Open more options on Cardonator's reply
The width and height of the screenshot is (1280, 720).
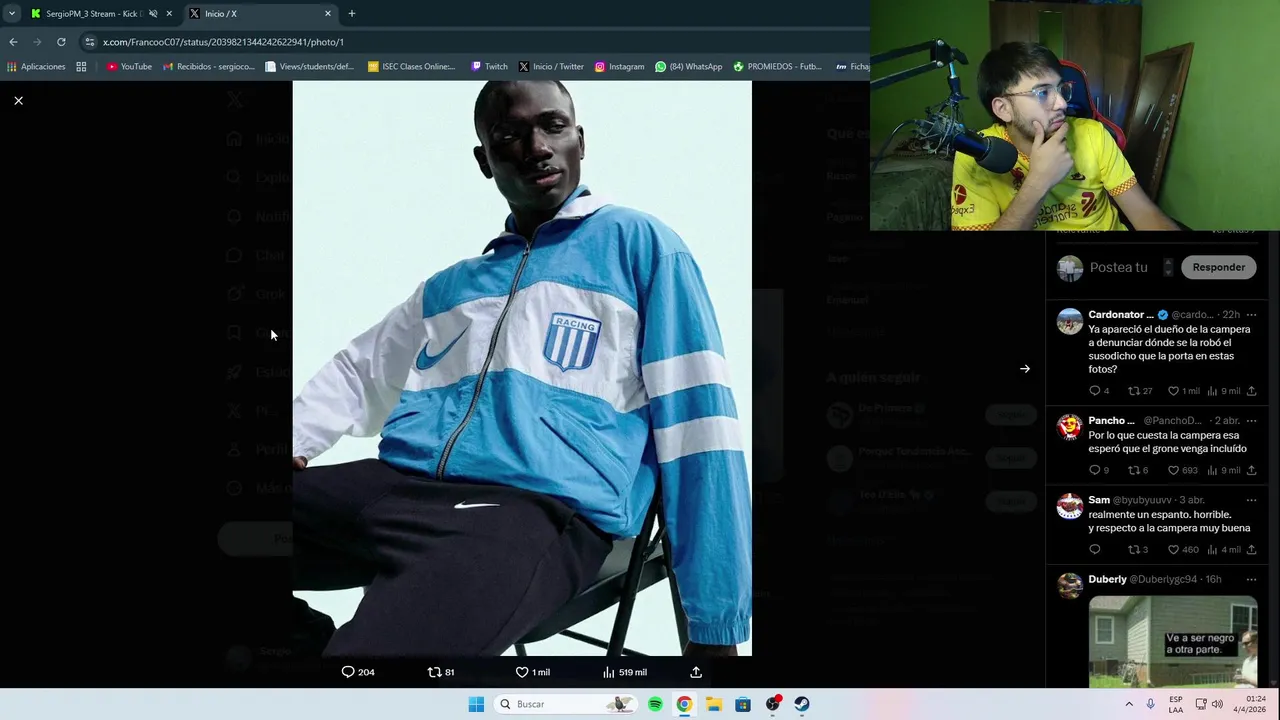(x=1251, y=315)
